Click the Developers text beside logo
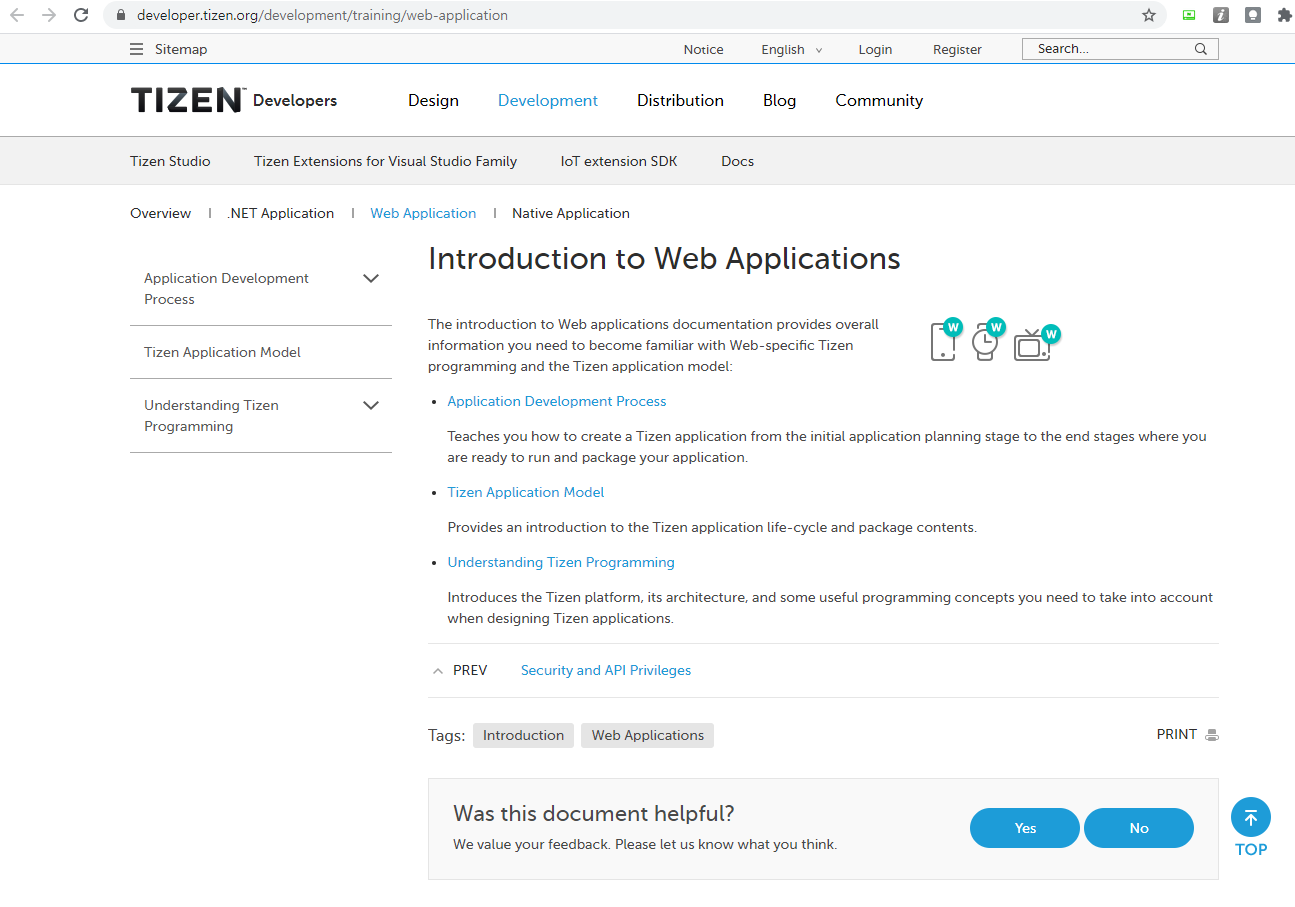Screen dimensions: 1295x907 pyautogui.click(x=295, y=100)
